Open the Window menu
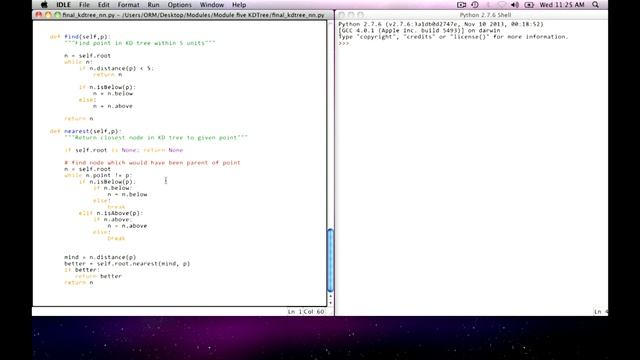 [x=211, y=5]
